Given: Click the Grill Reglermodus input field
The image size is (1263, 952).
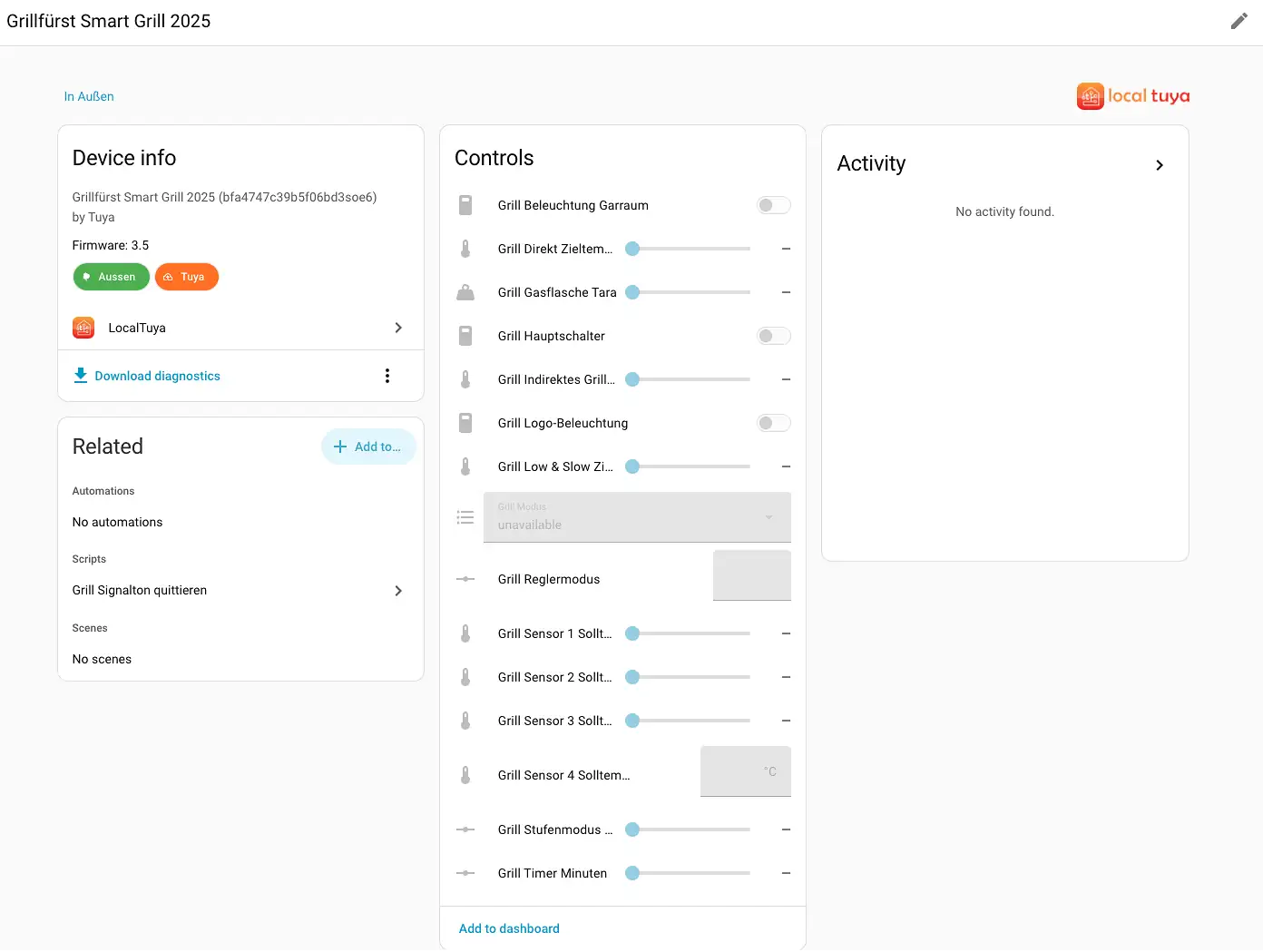Looking at the screenshot, I should pyautogui.click(x=752, y=575).
